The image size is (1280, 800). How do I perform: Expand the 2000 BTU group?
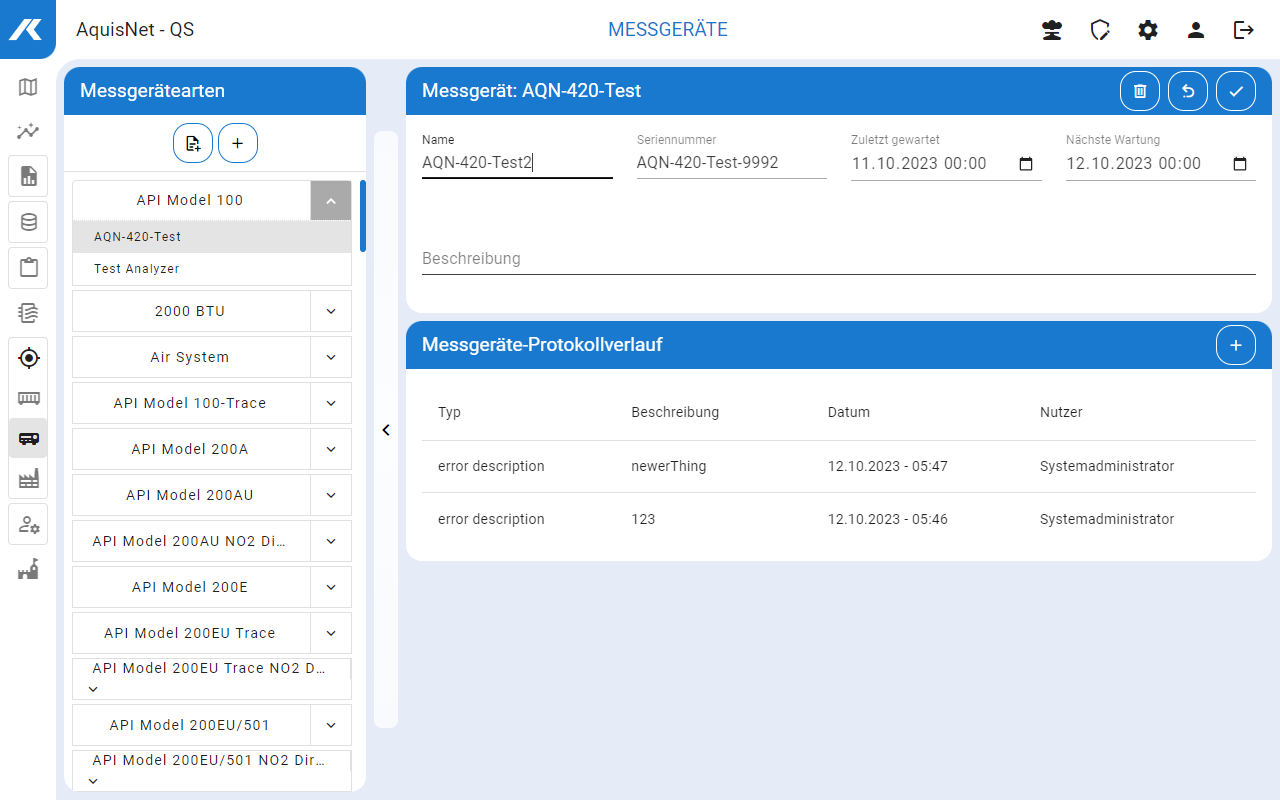pos(331,311)
